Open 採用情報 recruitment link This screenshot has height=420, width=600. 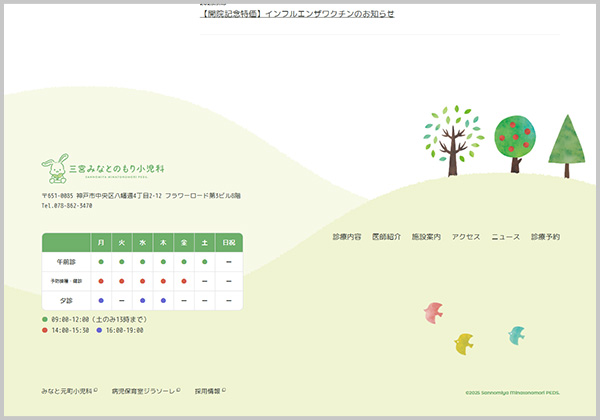[209, 391]
